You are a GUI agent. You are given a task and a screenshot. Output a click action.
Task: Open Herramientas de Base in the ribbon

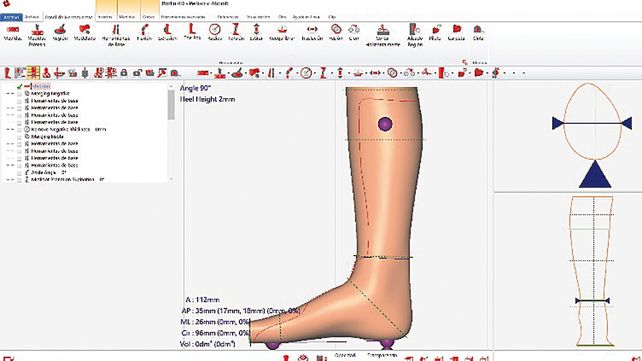116,35
